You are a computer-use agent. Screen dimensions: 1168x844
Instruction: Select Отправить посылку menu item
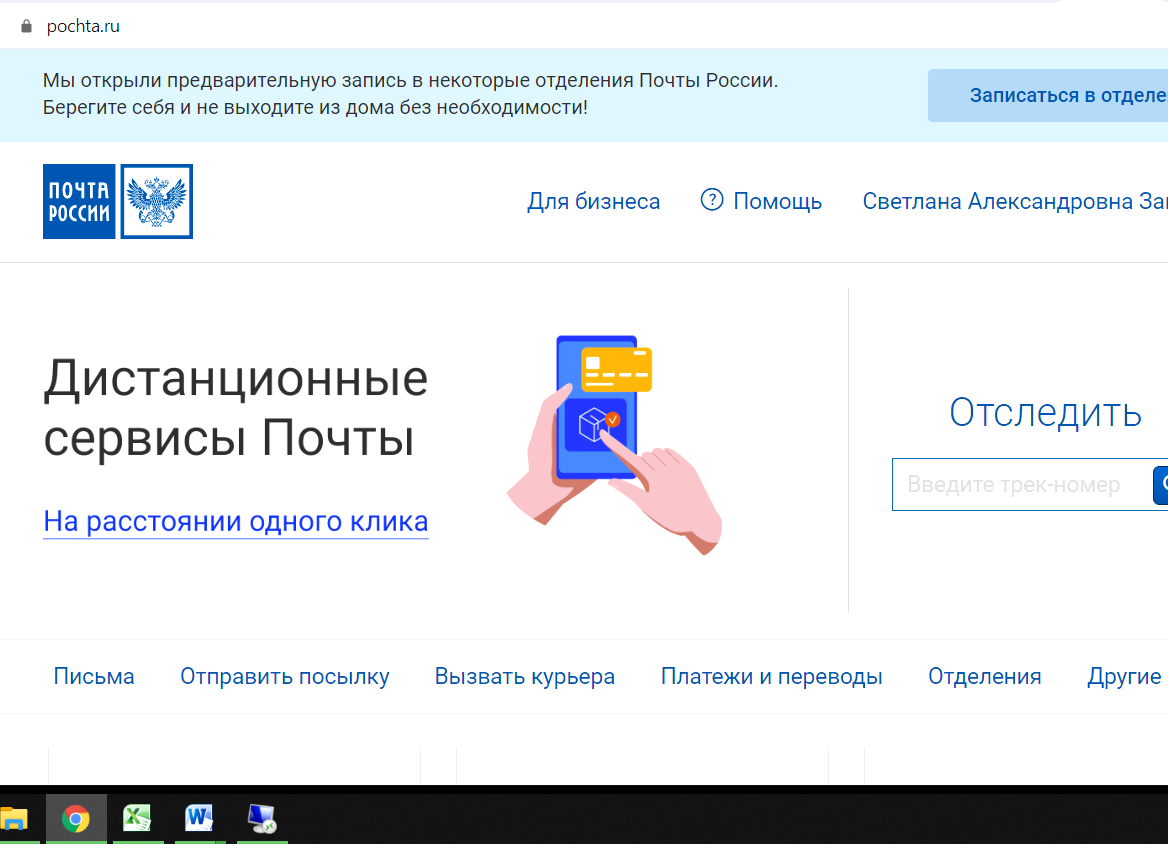285,676
